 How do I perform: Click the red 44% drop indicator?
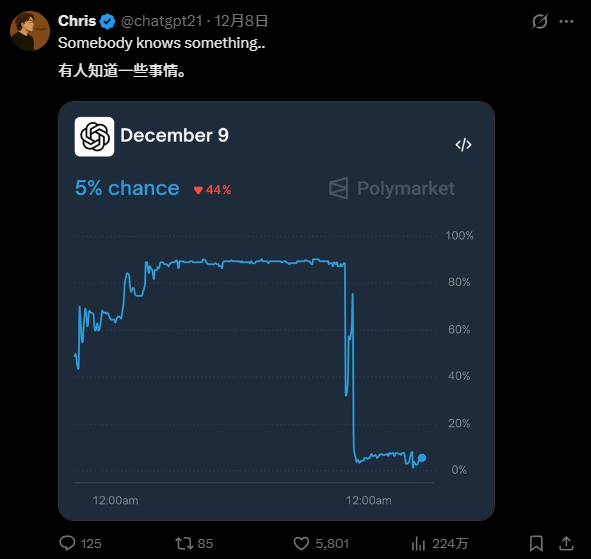point(212,190)
